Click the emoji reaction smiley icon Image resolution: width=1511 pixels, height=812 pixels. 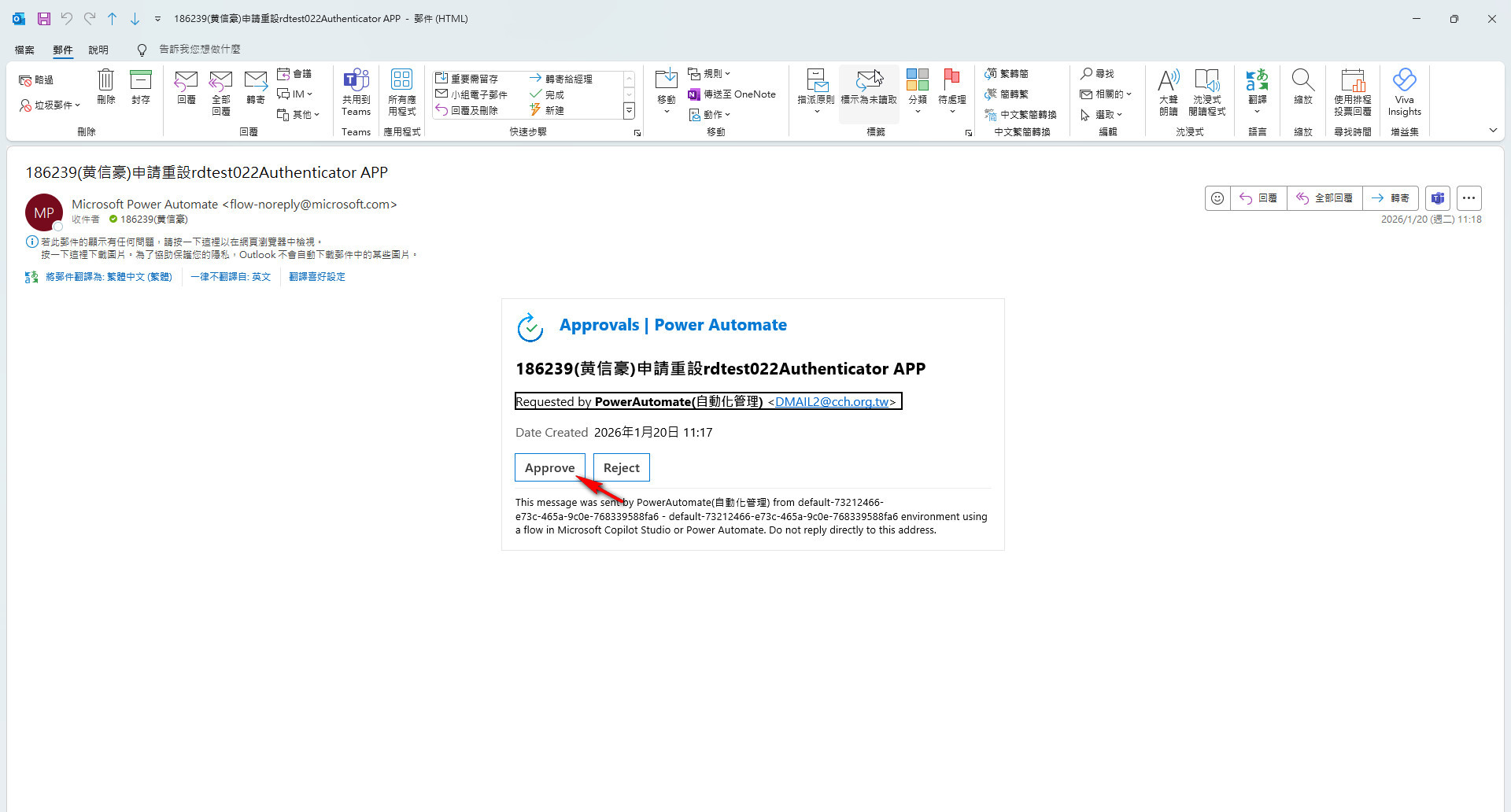[1217, 198]
